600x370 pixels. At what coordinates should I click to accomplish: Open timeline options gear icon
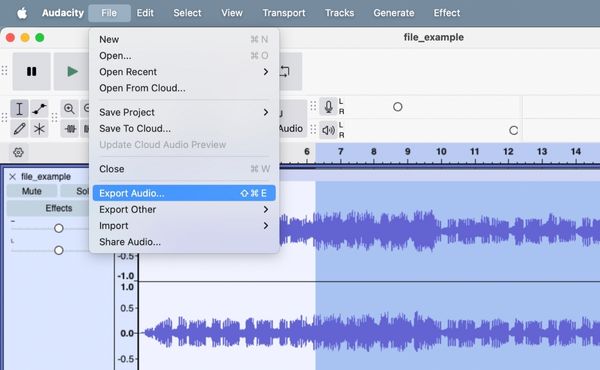[18, 152]
